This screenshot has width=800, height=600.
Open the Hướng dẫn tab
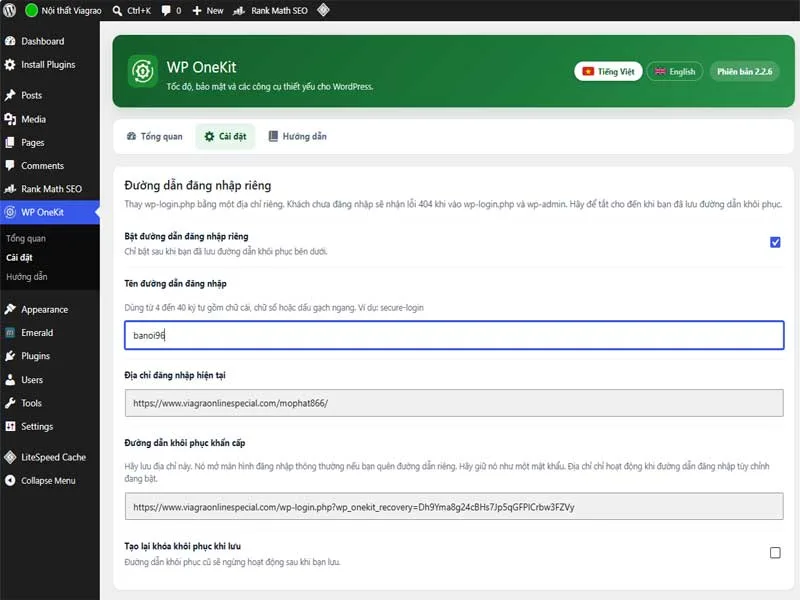[297, 136]
